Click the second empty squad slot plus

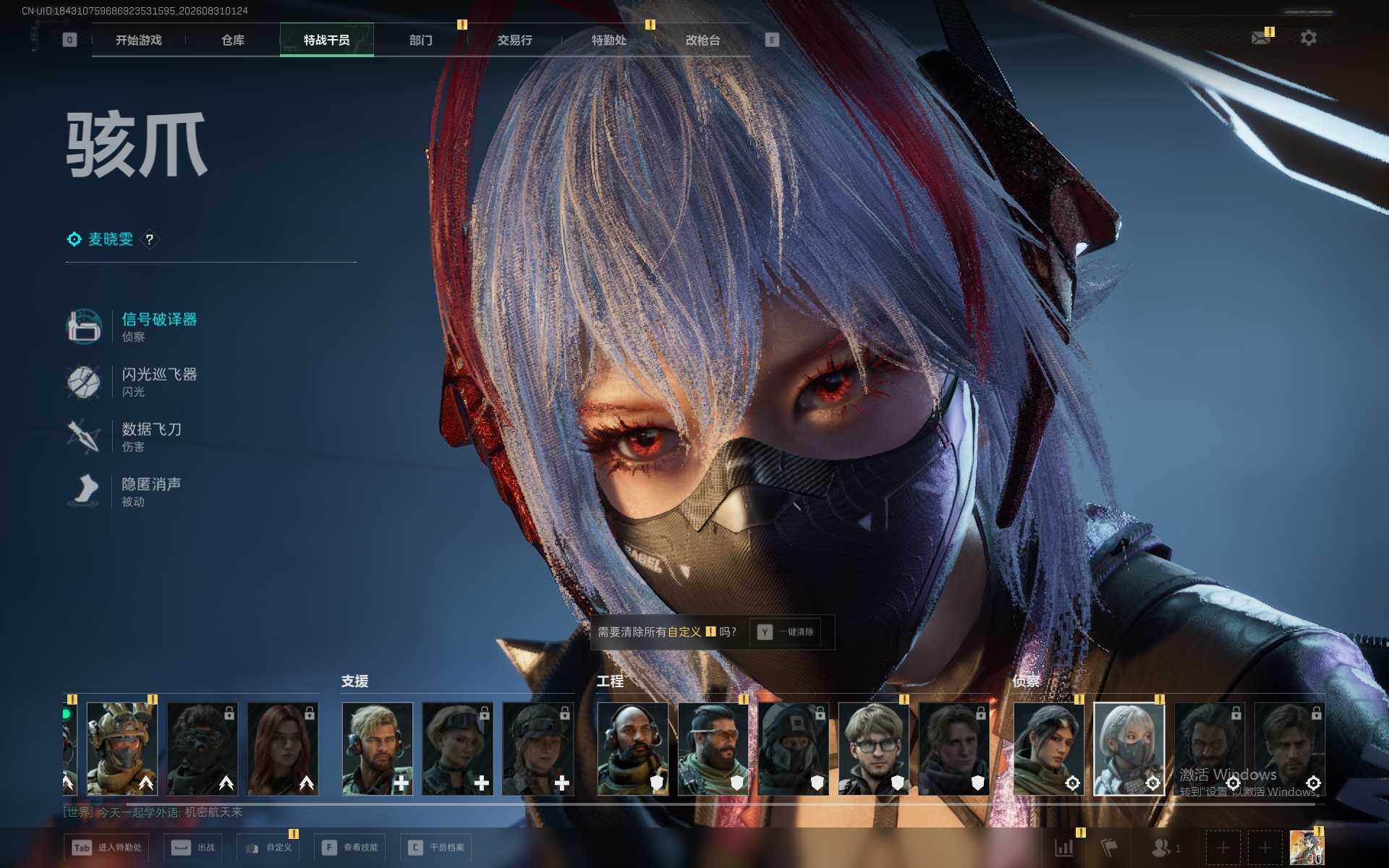coord(1265,848)
